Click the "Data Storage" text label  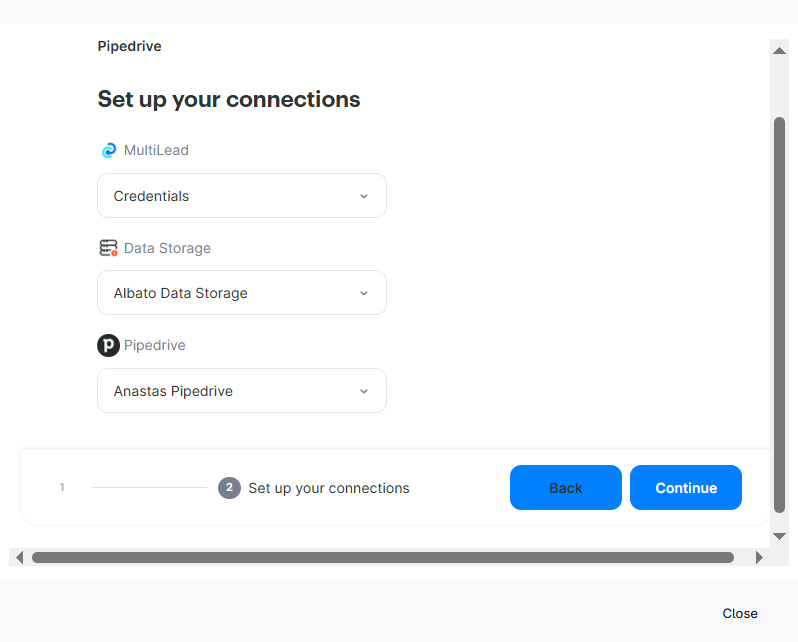(x=167, y=248)
